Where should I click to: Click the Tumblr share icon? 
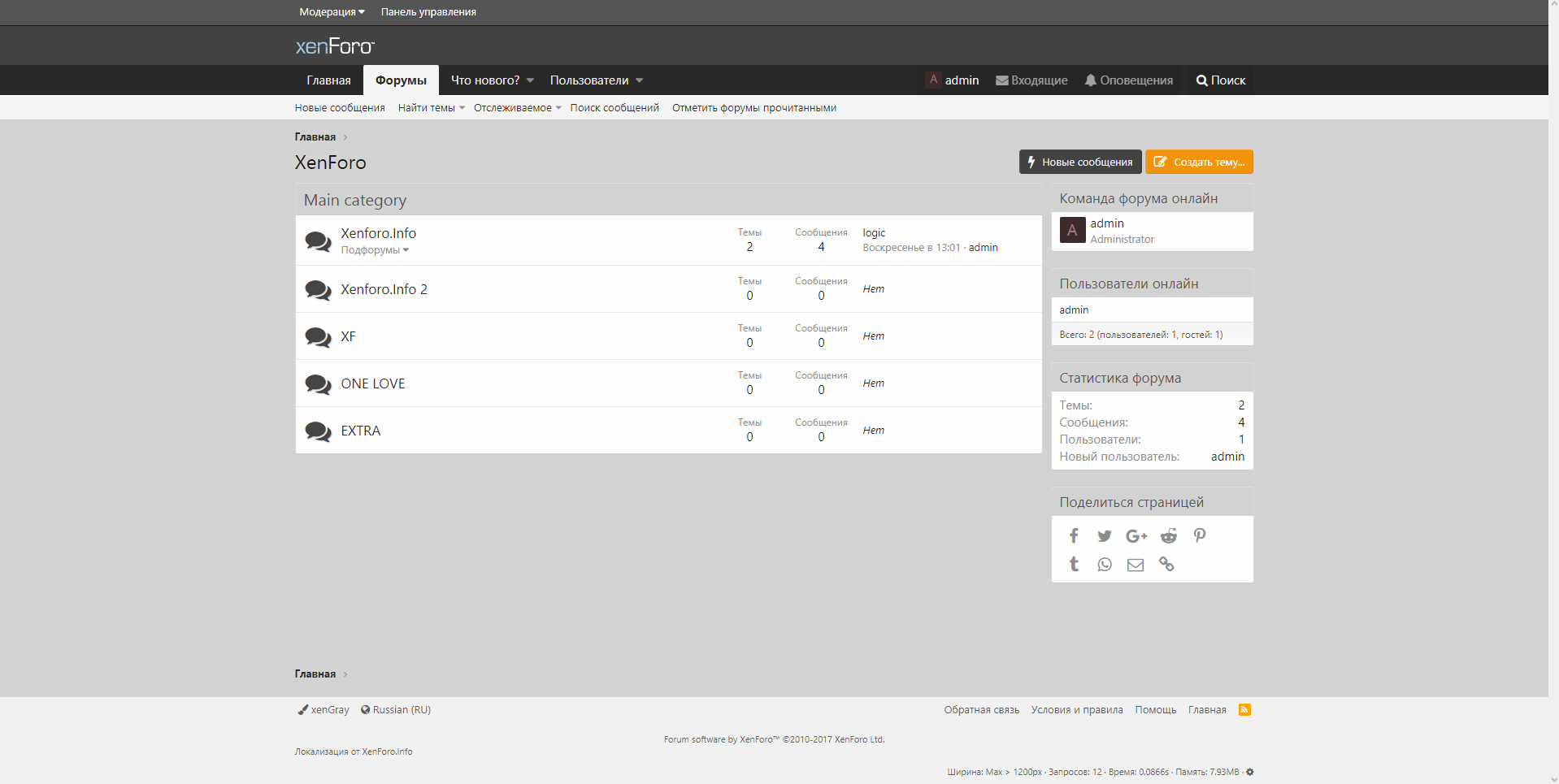1074,565
